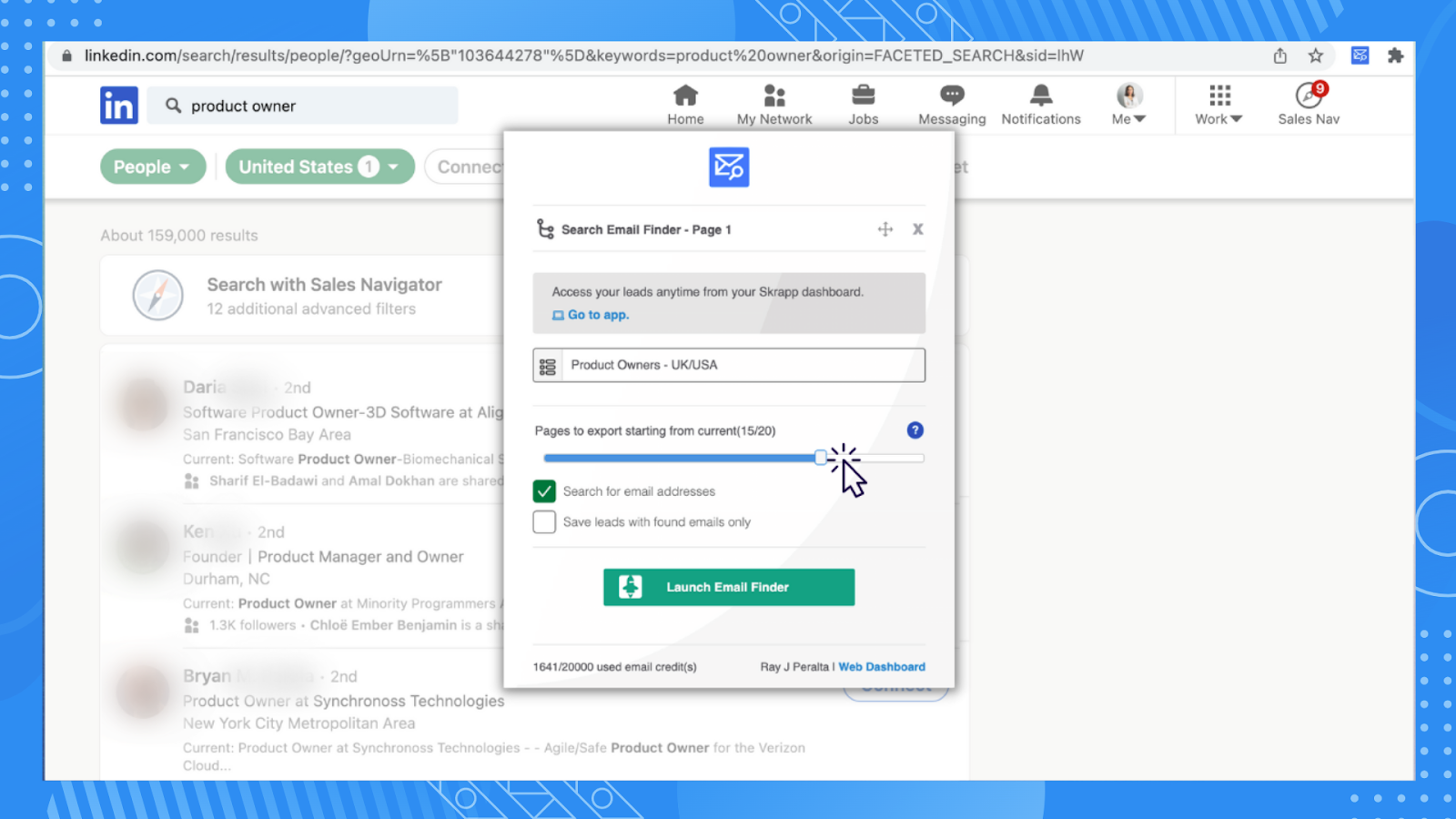Click the pages to export slider handle

tap(821, 458)
